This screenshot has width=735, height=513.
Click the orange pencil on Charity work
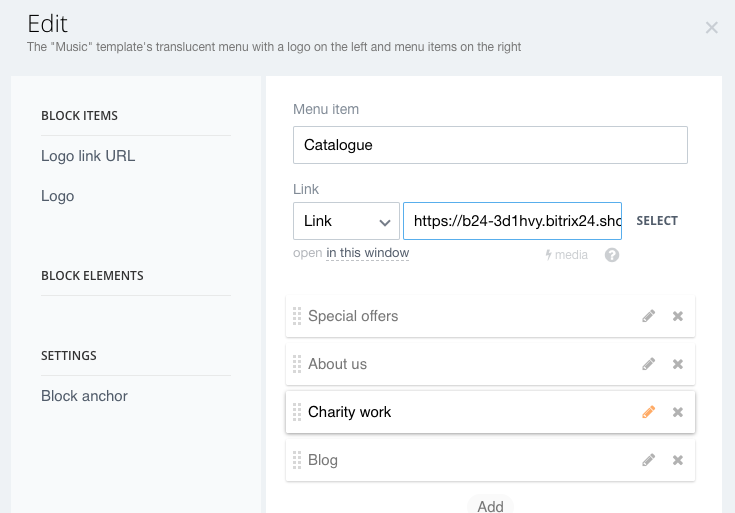click(x=649, y=412)
